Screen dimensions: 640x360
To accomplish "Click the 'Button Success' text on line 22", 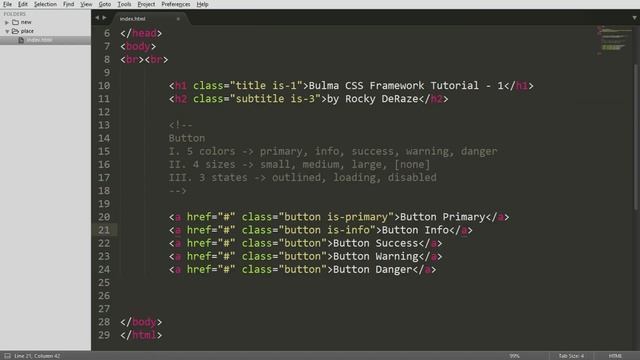I will click(x=376, y=243).
